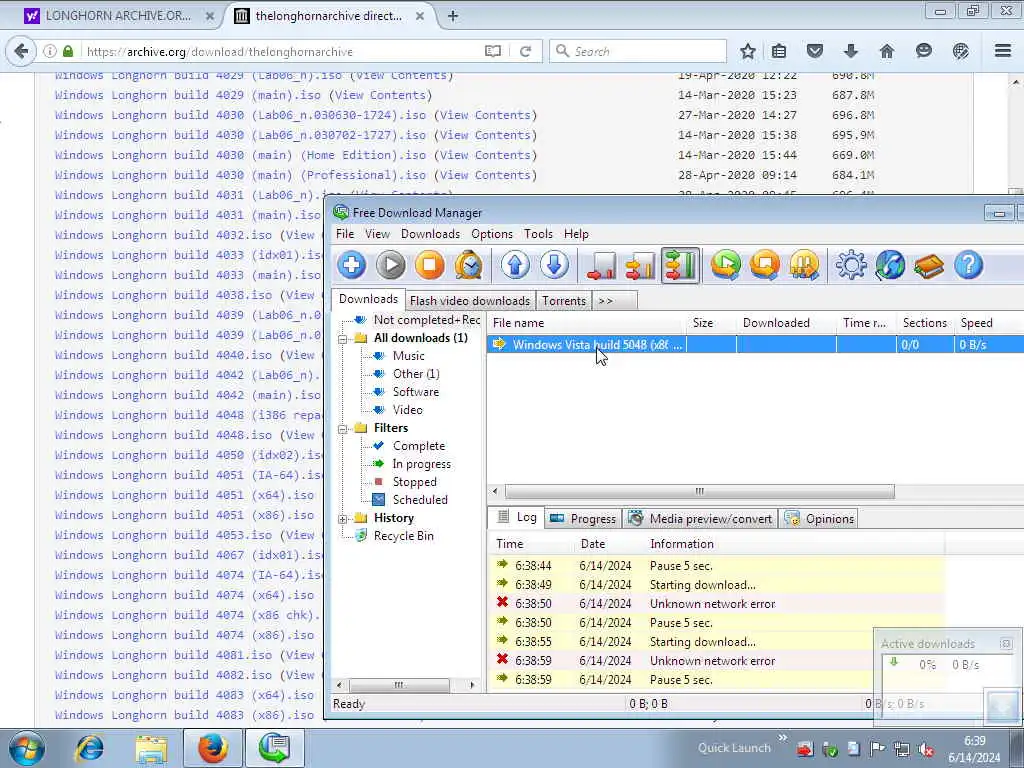Image resolution: width=1024 pixels, height=768 pixels.
Task: Bookmark this page with the star icon
Action: pyautogui.click(x=748, y=51)
